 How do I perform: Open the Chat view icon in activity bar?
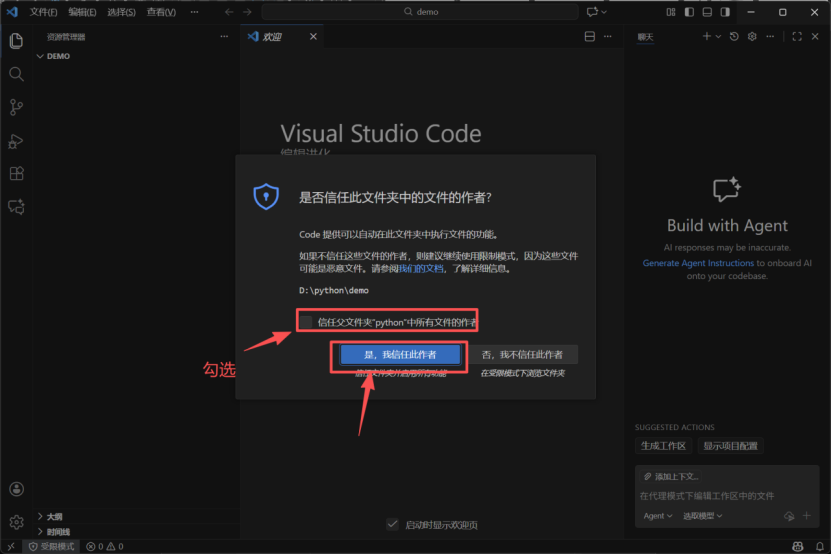[16, 206]
